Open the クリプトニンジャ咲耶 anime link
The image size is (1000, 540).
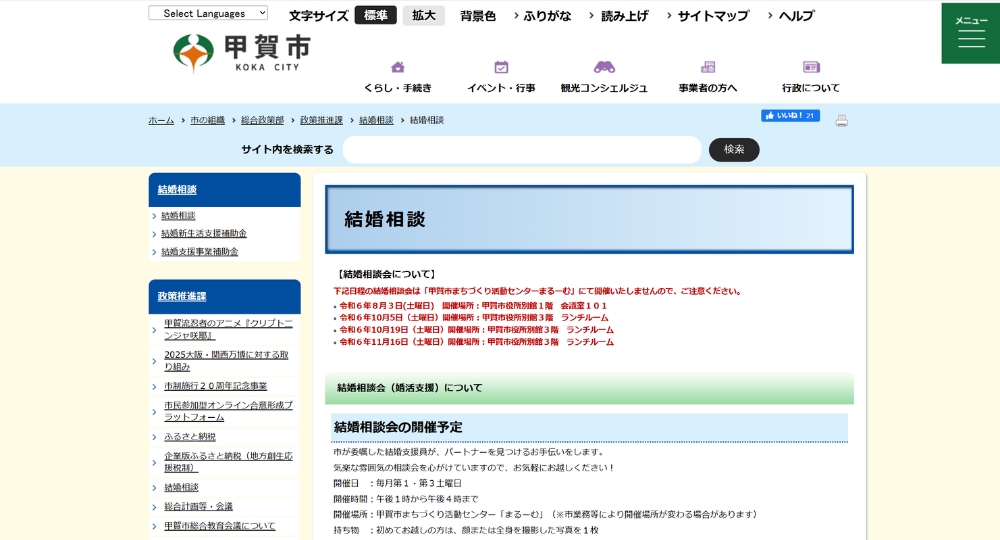coord(228,329)
